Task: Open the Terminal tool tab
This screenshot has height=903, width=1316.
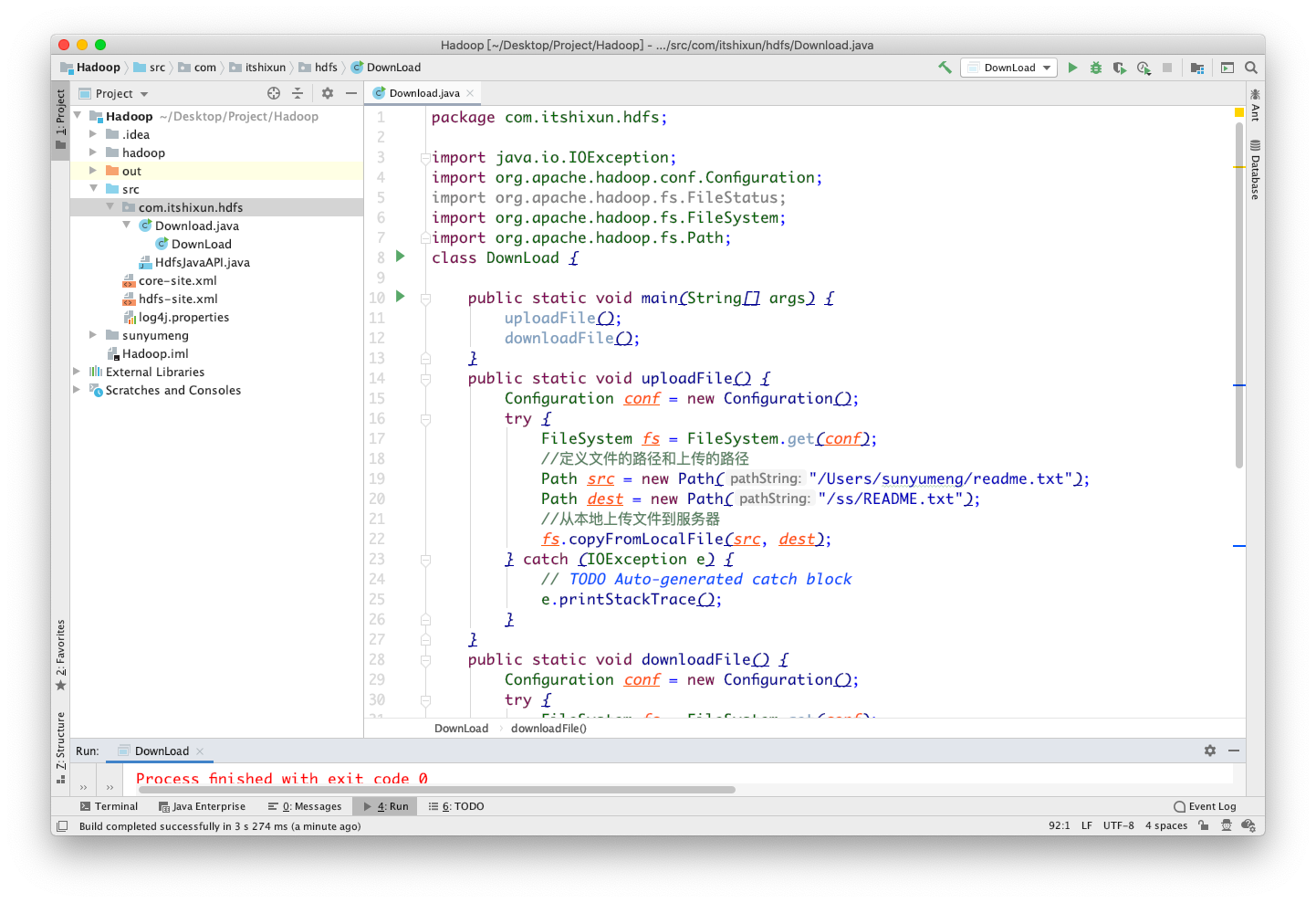Action: 109,806
